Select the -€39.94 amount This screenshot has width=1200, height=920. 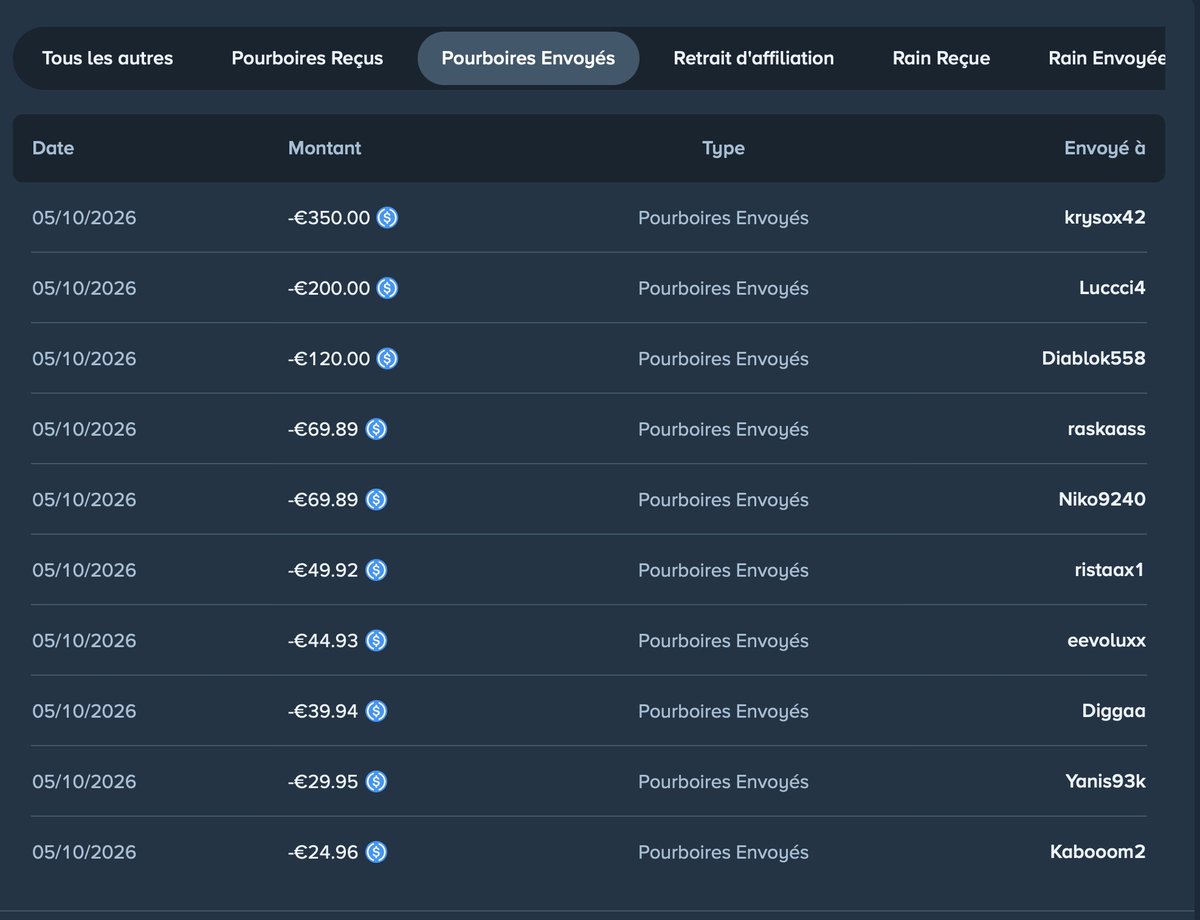click(323, 711)
